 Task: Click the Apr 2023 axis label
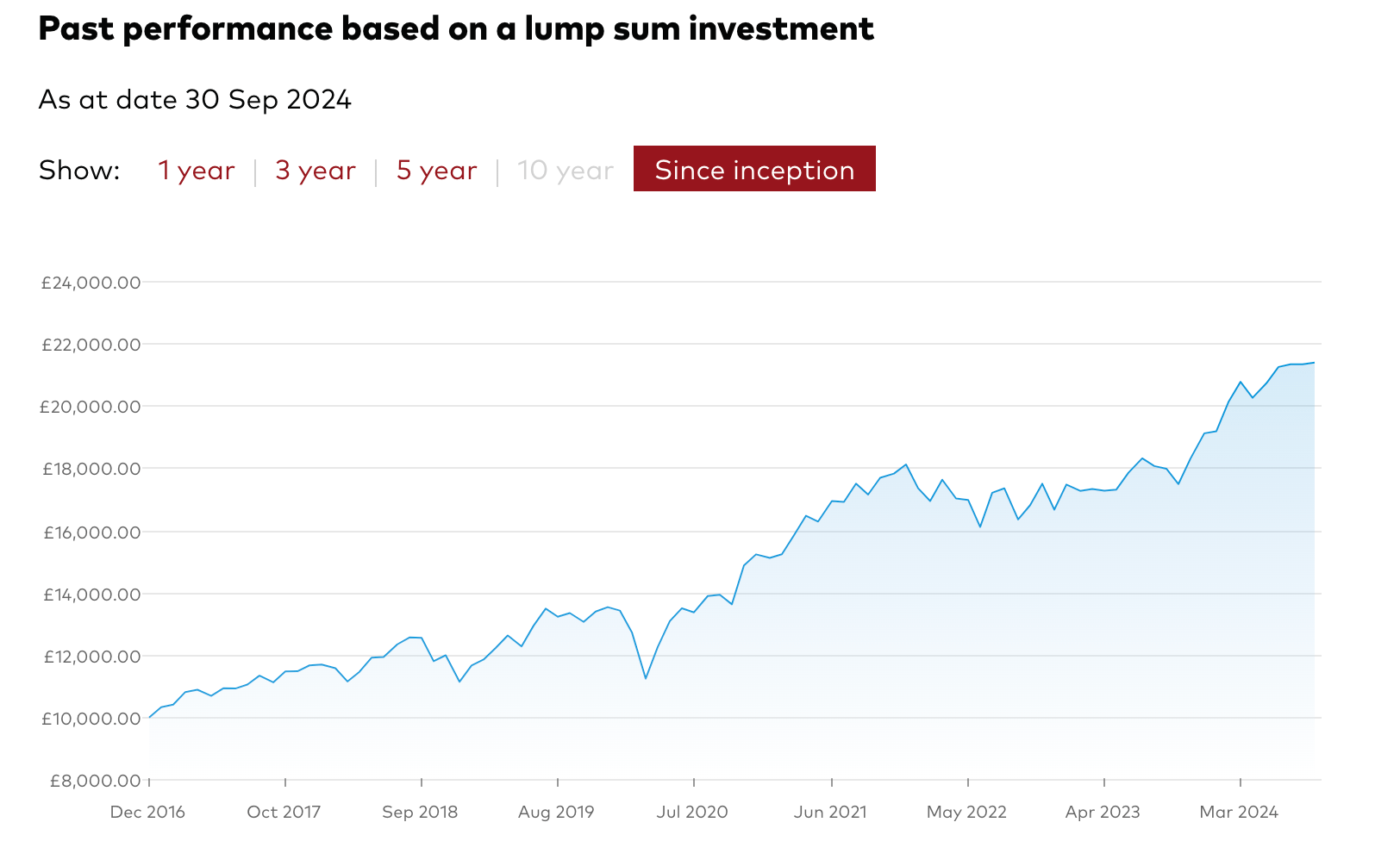pyautogui.click(x=1103, y=812)
